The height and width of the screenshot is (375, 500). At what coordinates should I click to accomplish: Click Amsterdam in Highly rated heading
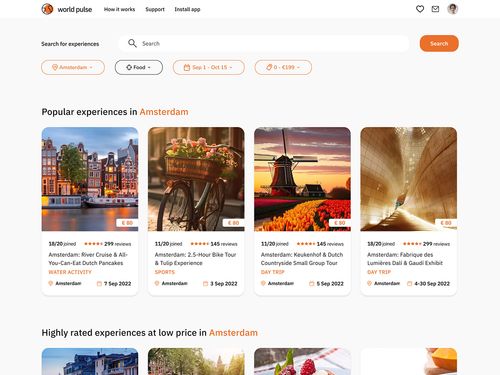point(233,333)
